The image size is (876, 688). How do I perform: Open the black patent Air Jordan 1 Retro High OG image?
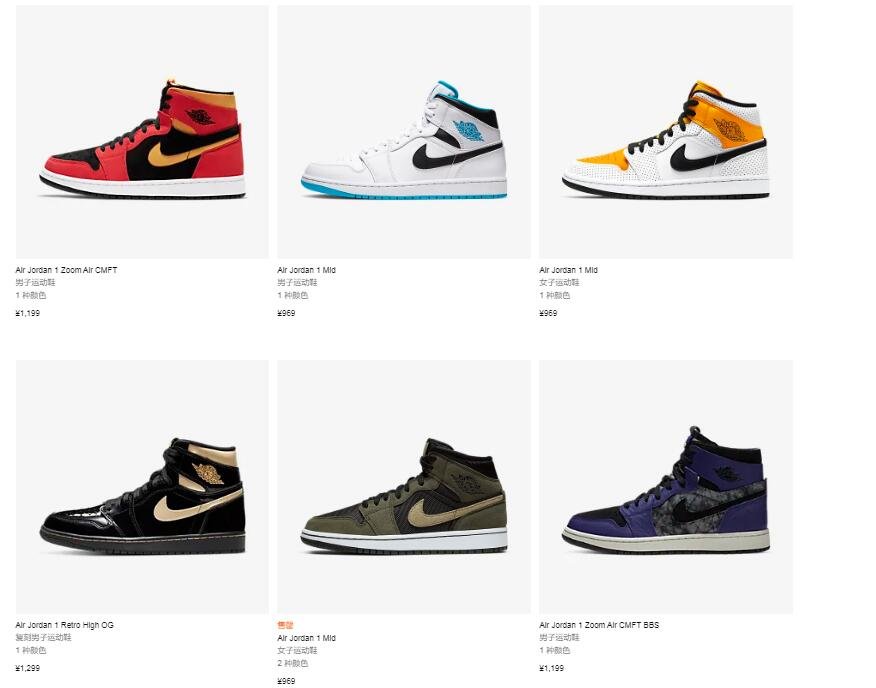pos(142,487)
